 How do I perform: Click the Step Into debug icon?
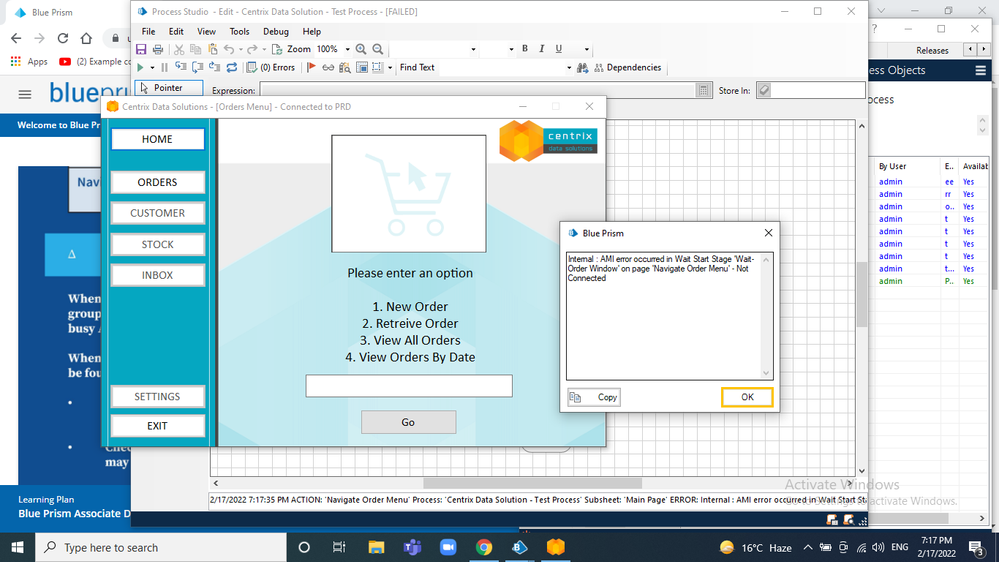181,68
